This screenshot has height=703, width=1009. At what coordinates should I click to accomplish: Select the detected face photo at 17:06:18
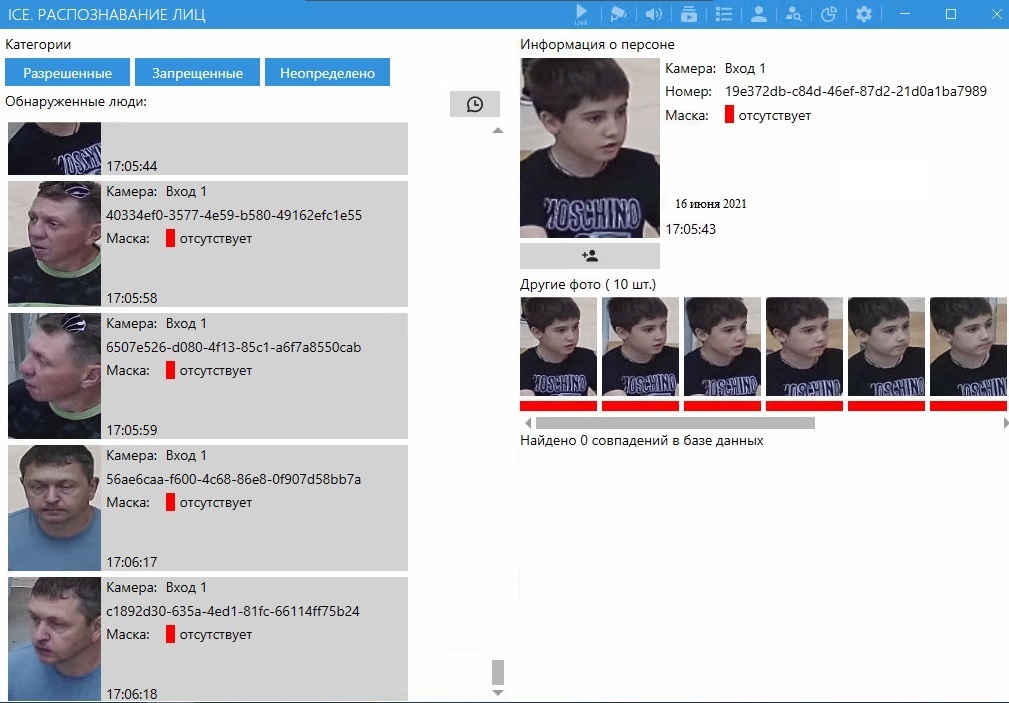[x=55, y=639]
